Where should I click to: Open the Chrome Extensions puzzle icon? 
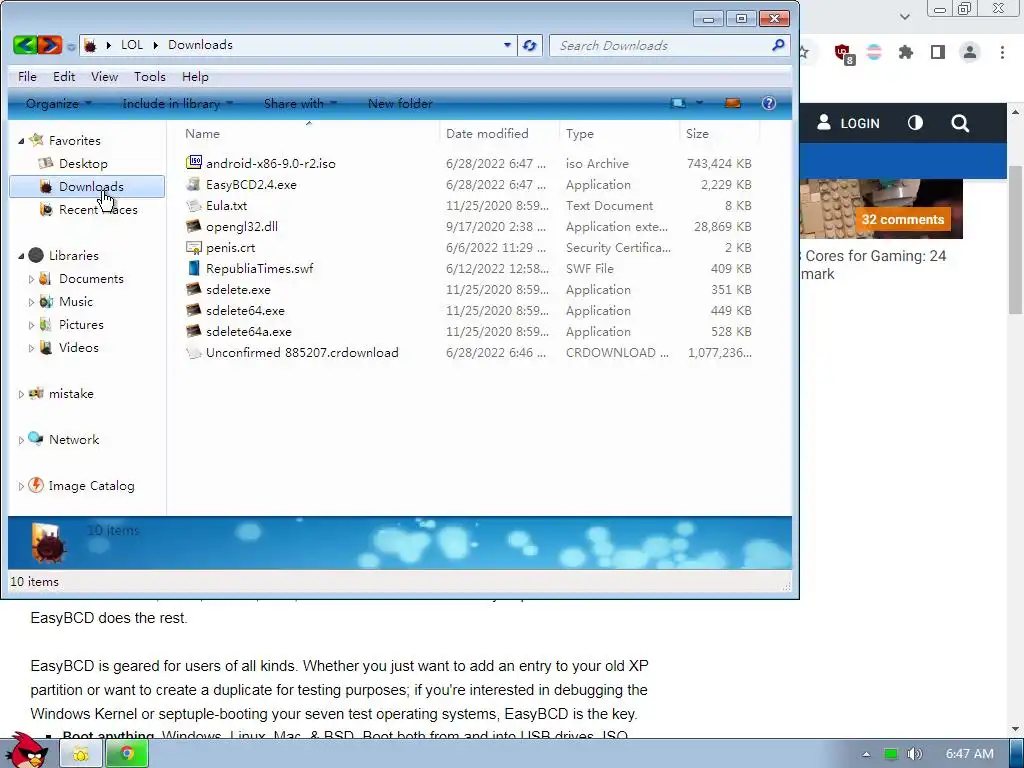906,52
